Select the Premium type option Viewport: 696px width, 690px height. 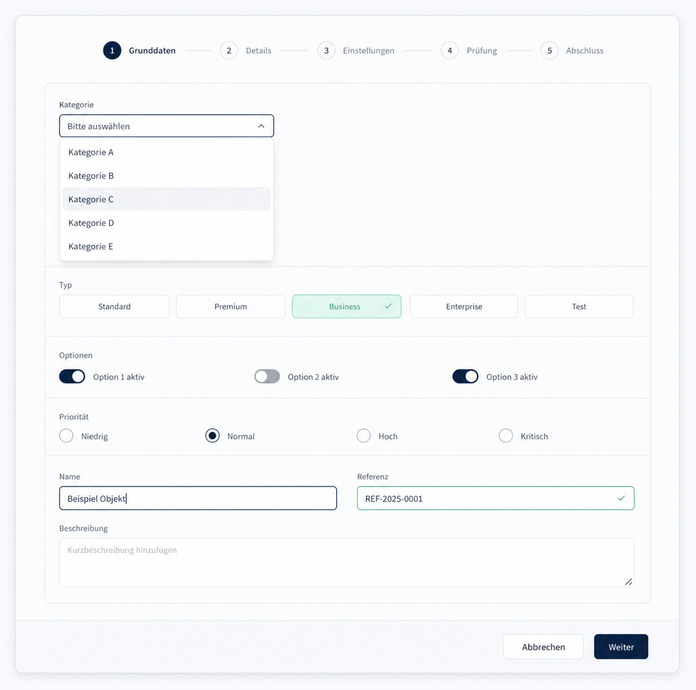pos(230,306)
